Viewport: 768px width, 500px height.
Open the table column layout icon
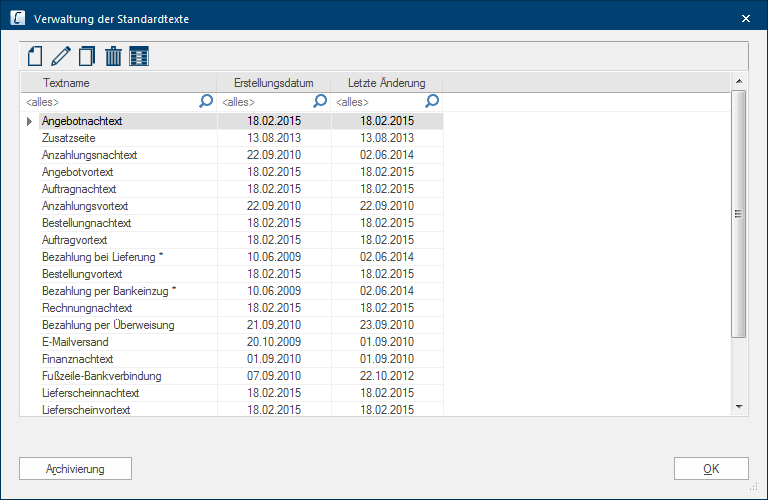139,56
